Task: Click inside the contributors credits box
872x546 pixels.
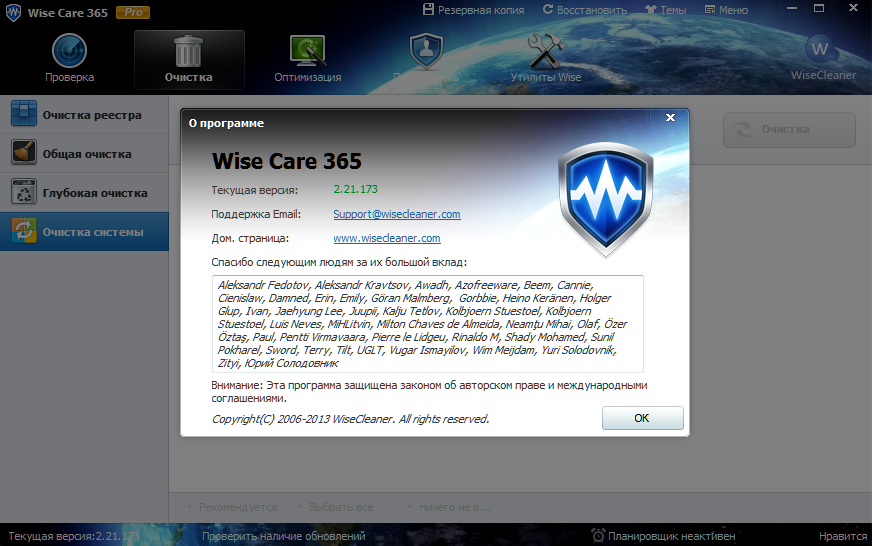Action: pyautogui.click(x=427, y=324)
